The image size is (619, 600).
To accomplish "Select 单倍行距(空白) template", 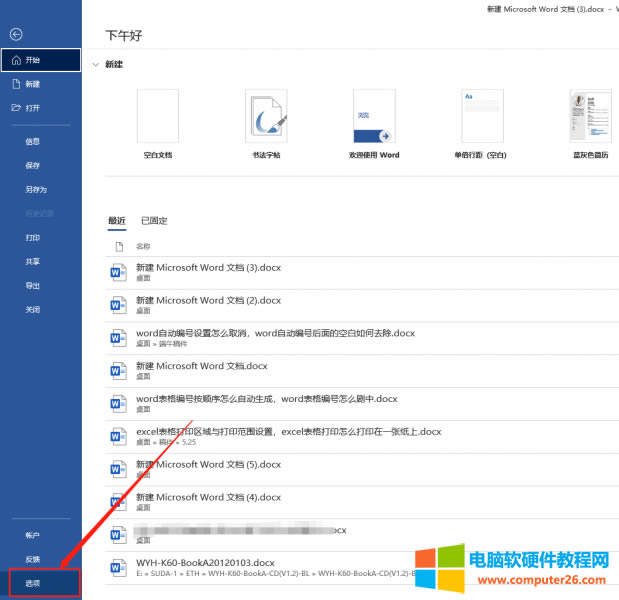I will tap(482, 117).
